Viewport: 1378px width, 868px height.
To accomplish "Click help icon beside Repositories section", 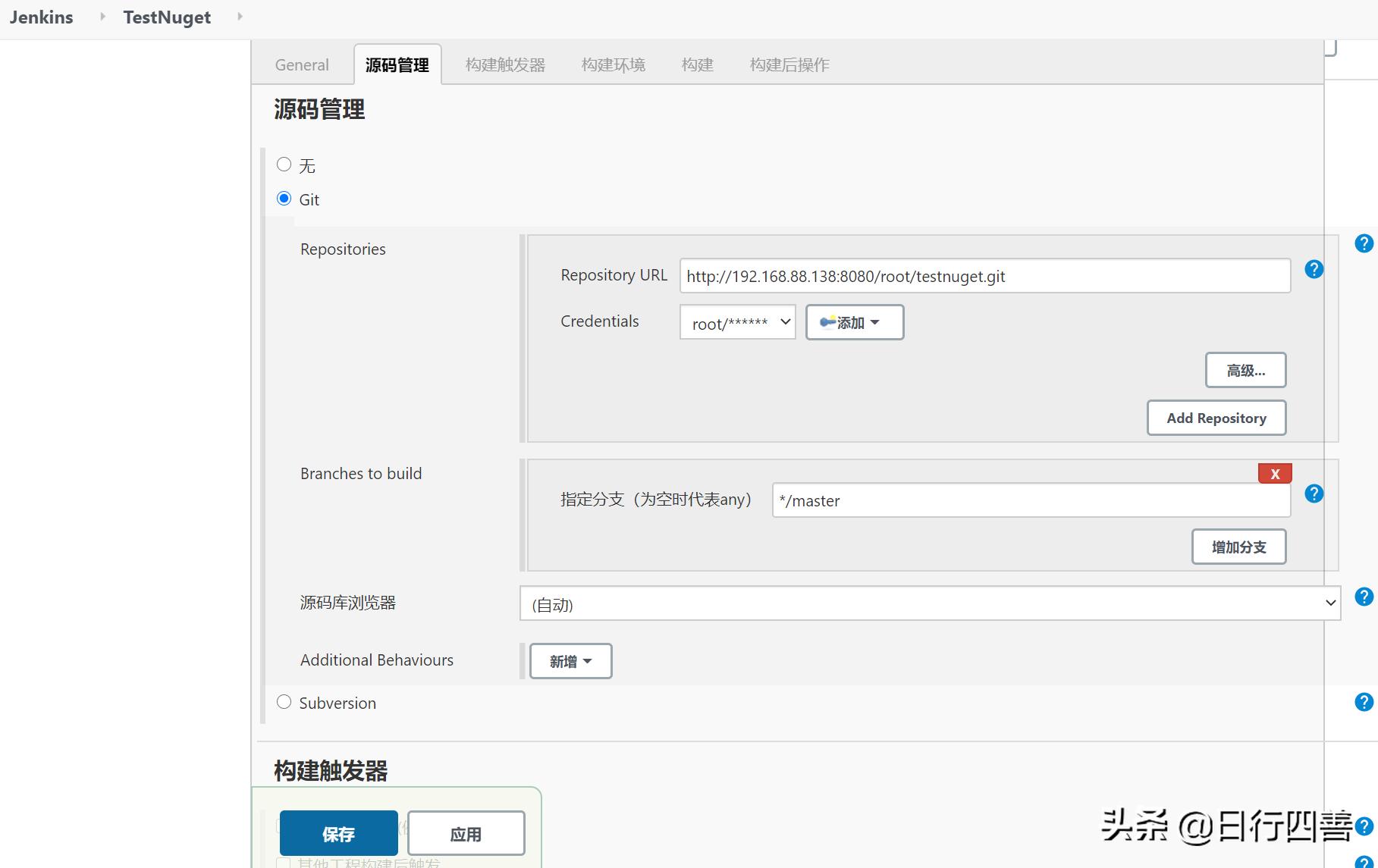I will (1363, 243).
